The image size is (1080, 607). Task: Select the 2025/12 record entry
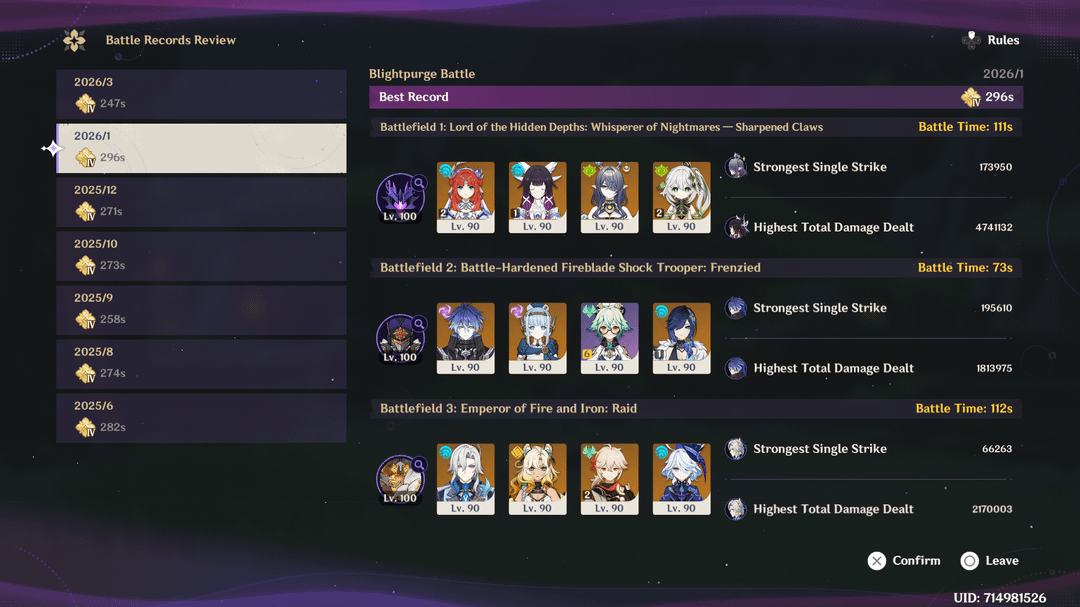[201, 202]
